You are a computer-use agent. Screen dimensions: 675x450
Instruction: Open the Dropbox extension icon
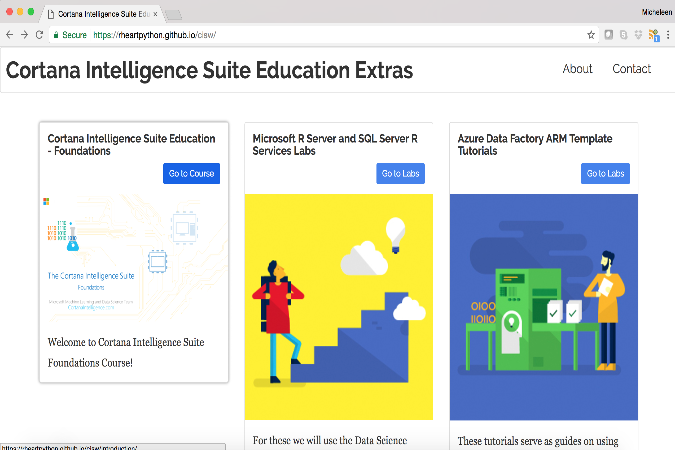(637, 34)
